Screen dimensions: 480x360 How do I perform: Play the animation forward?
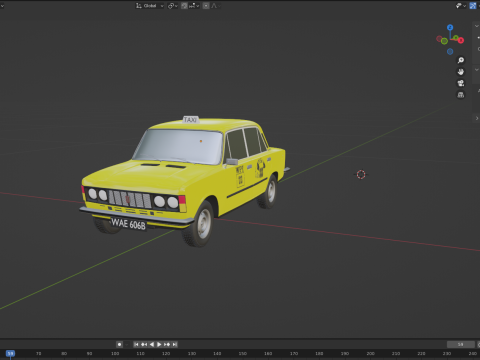tap(159, 344)
